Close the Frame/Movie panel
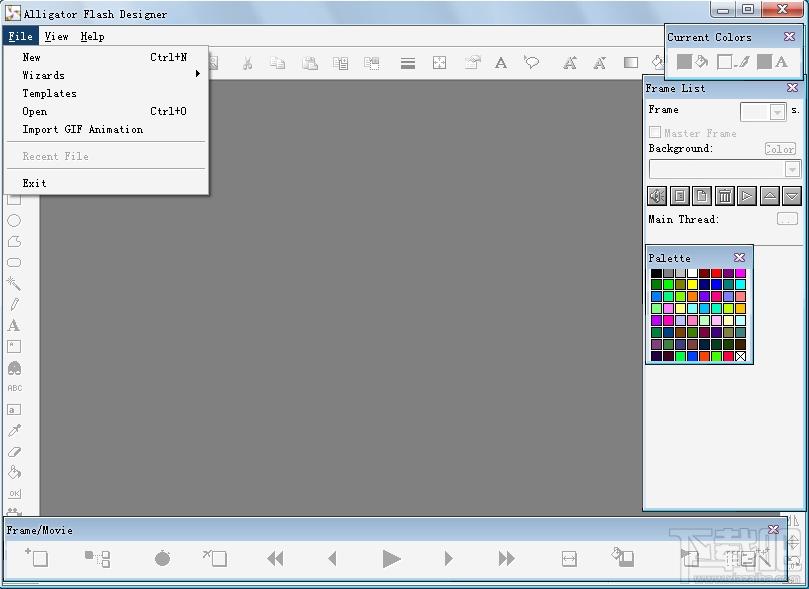This screenshot has width=809, height=589. [x=773, y=530]
